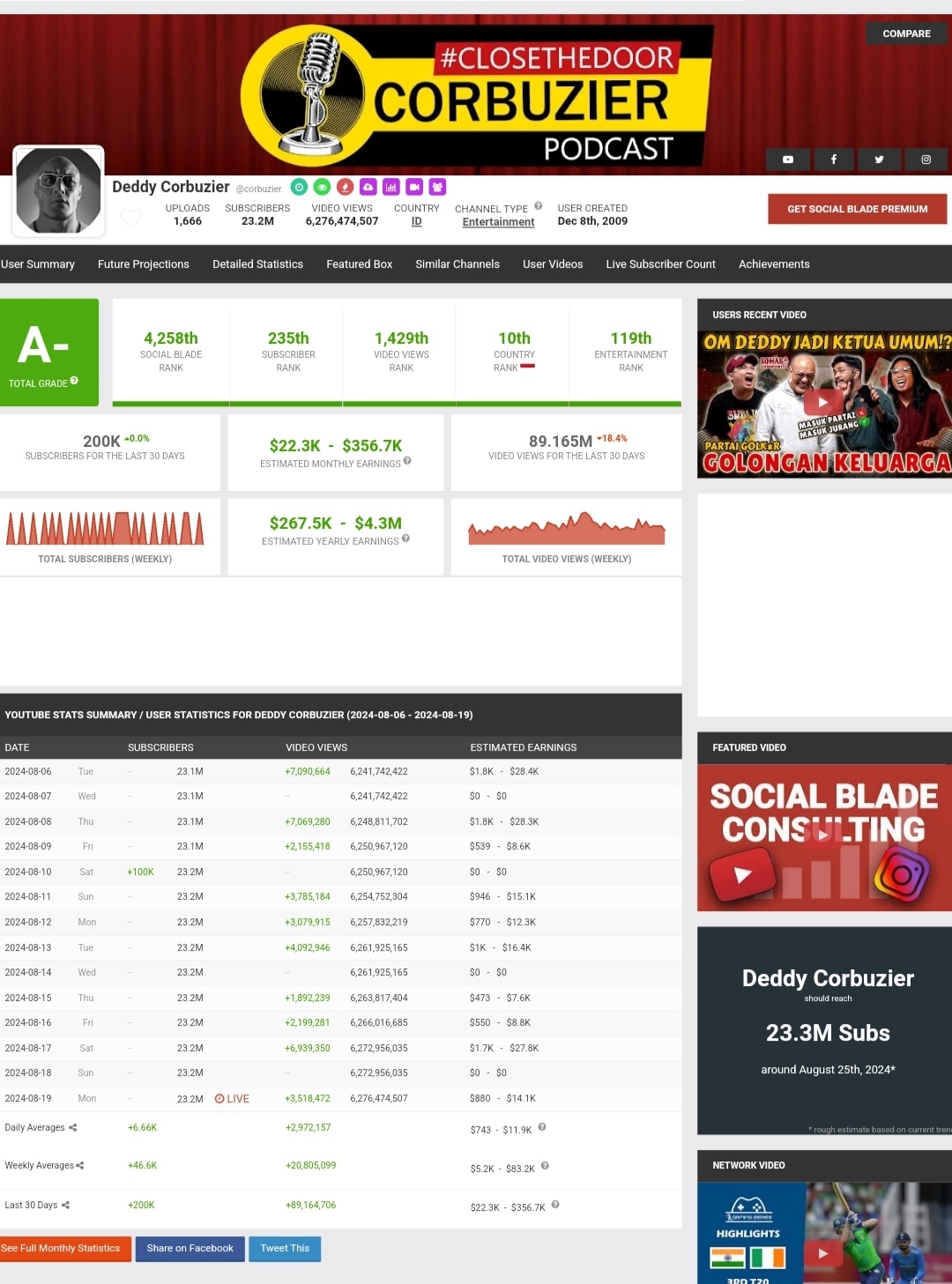Click the ID country link

[x=416, y=222]
